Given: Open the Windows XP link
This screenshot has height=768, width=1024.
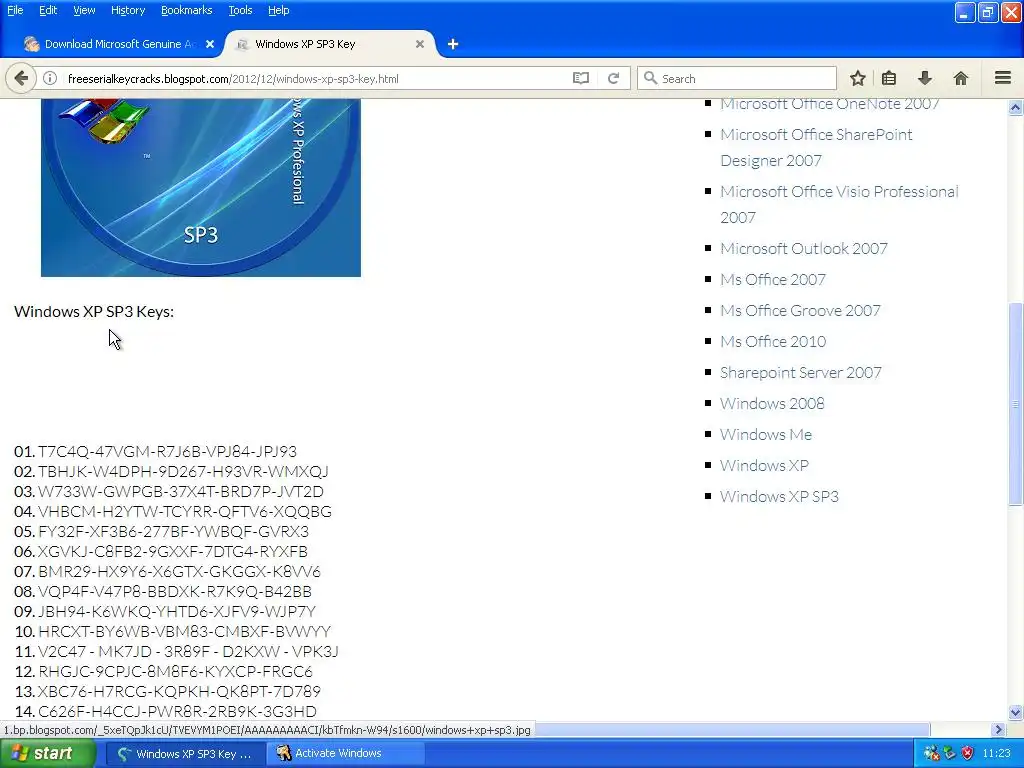Looking at the screenshot, I should point(764,466).
